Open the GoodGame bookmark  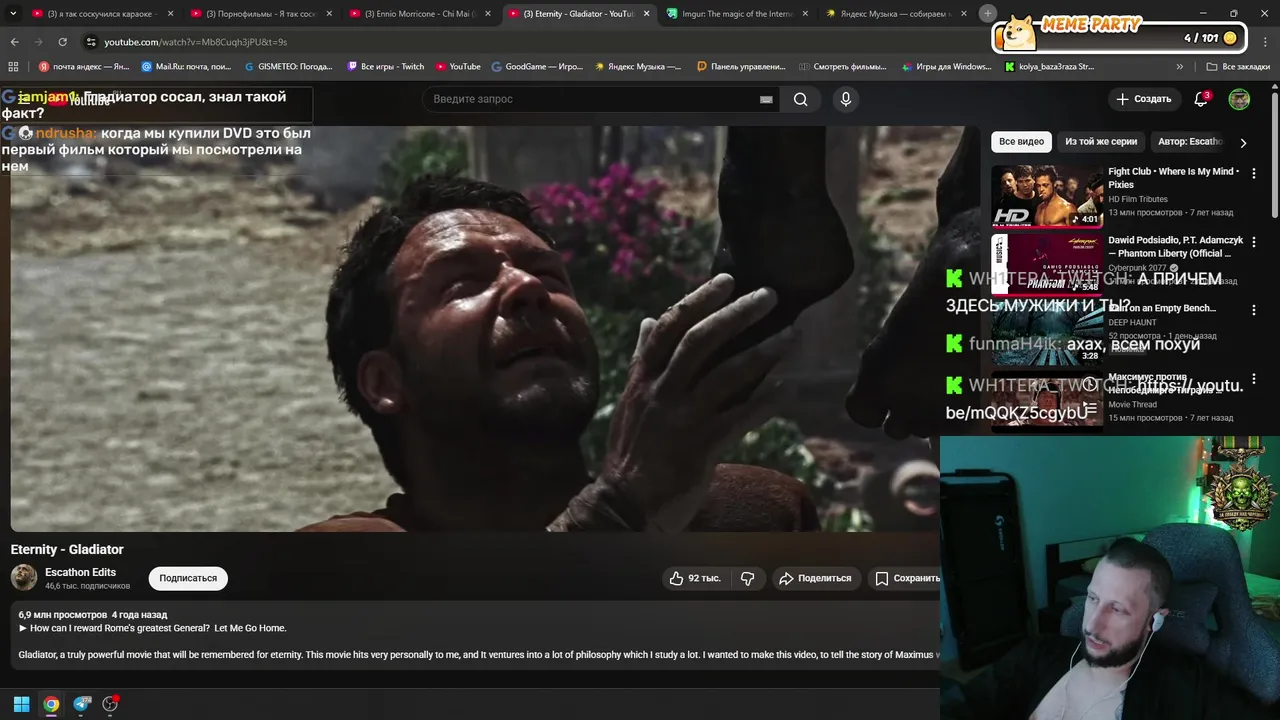tap(537, 67)
